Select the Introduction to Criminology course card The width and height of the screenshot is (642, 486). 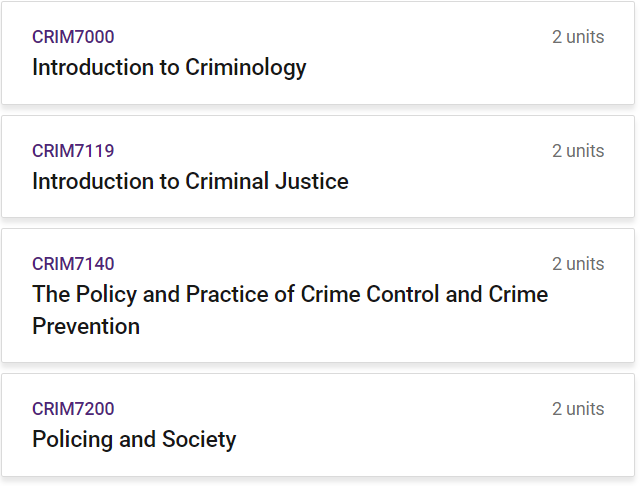(x=318, y=53)
